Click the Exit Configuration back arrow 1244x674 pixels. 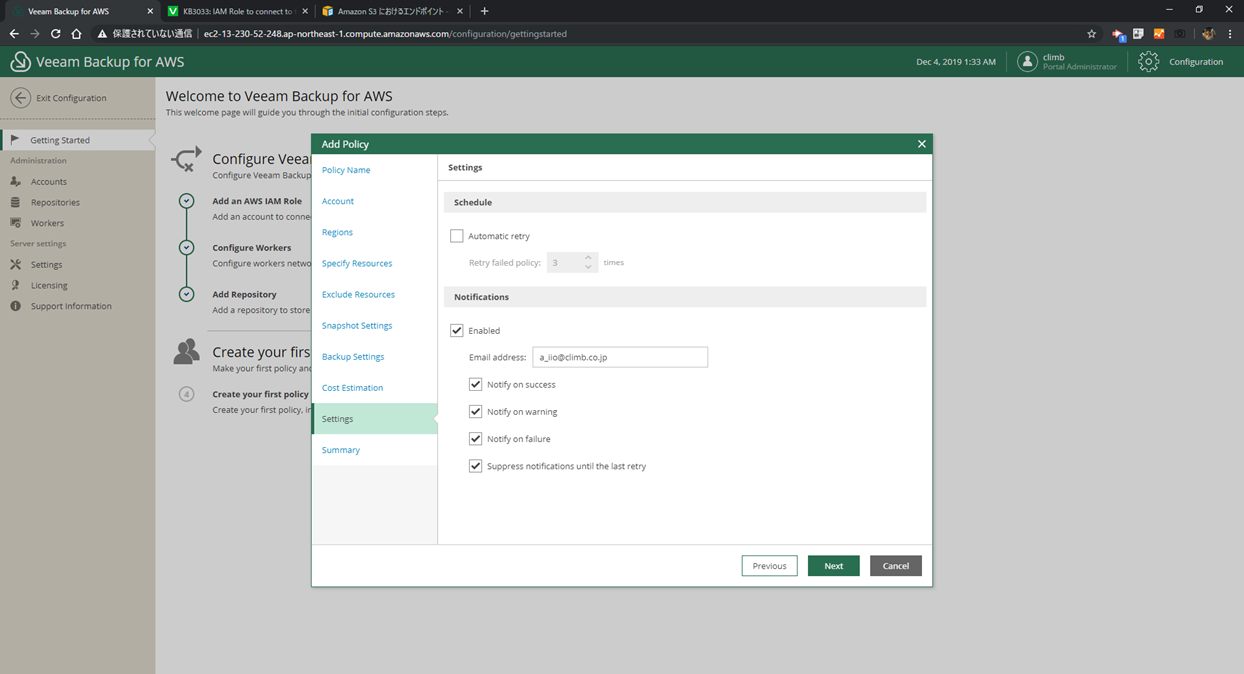click(20, 98)
